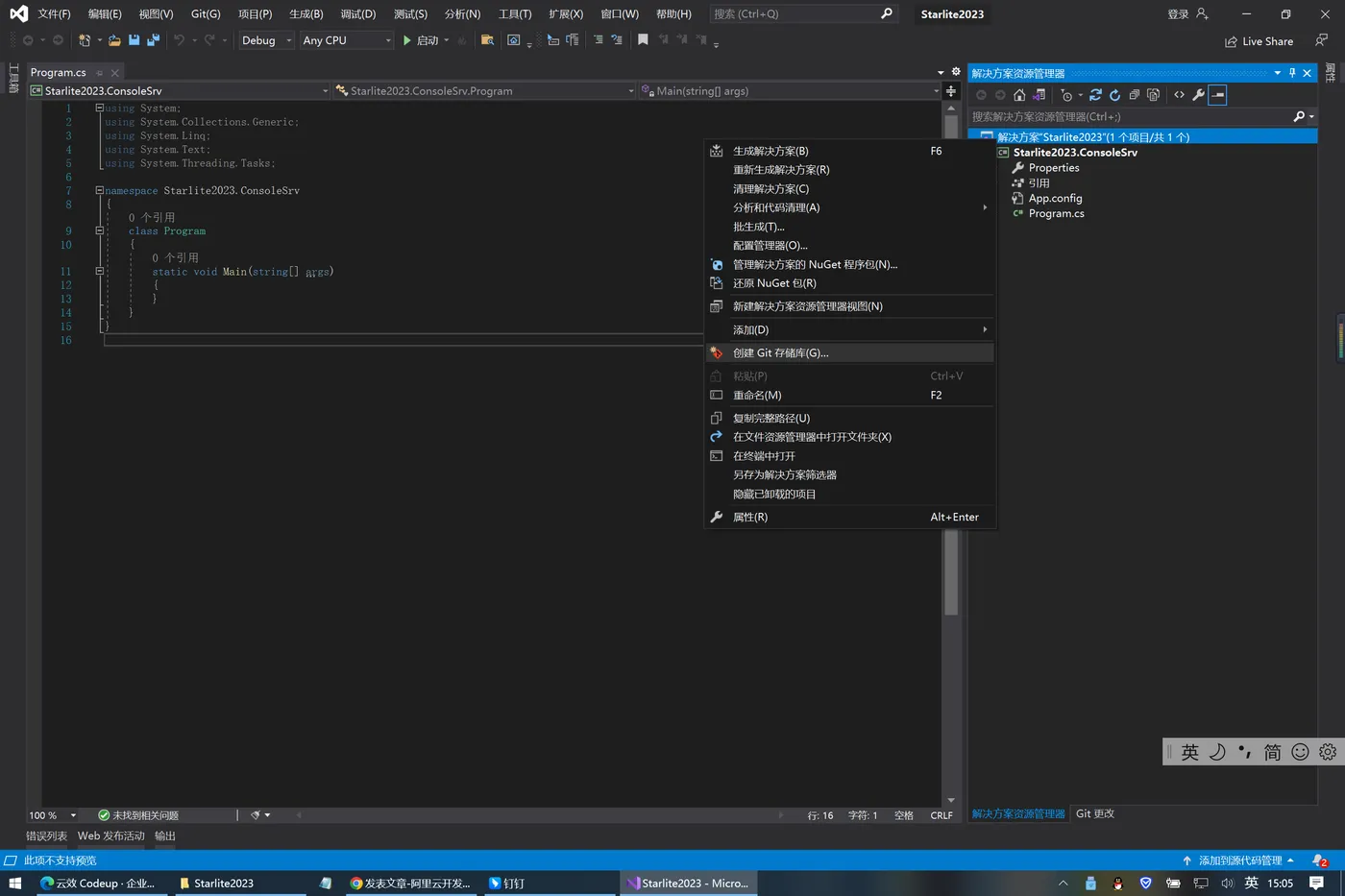Screen dimensions: 1345x896
Task: Click Show All Files icon in Solution Explorer
Action: click(x=1153, y=95)
